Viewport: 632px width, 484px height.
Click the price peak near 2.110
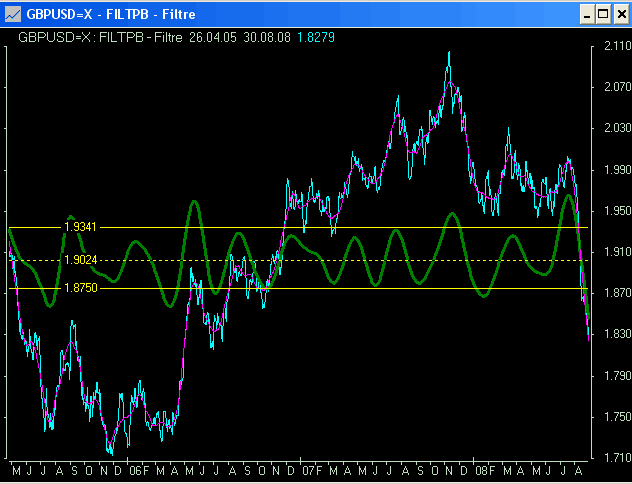(449, 53)
